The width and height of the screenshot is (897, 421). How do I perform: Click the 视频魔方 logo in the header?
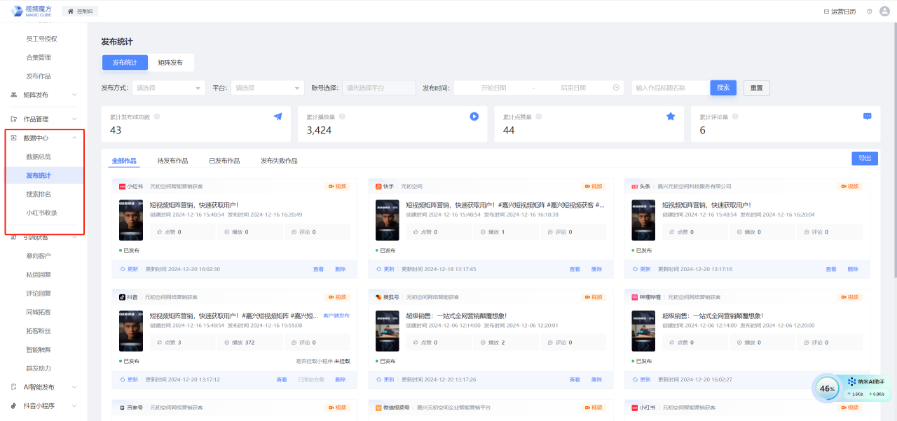point(31,11)
